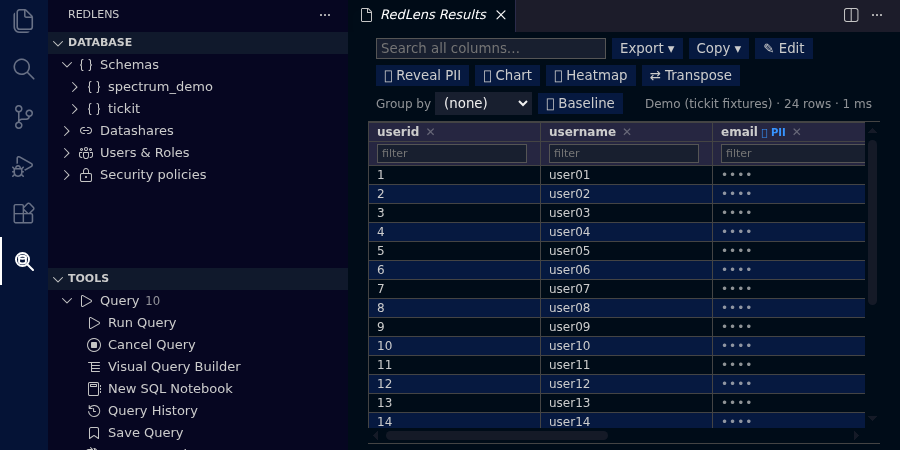Screen dimensions: 900x450
Task: Toggle Transpose on the results
Action: (x=690, y=76)
